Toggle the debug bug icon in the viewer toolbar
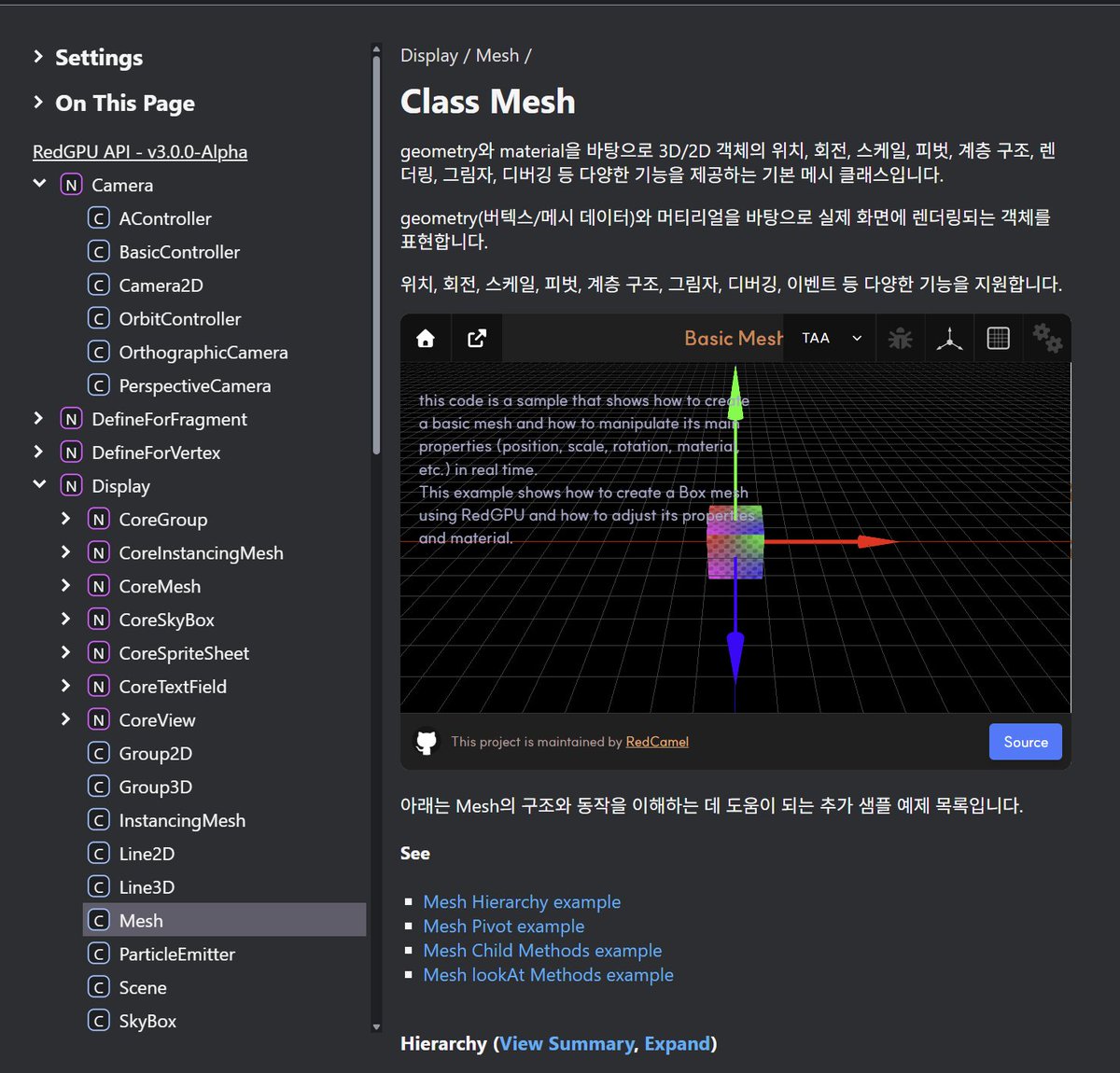1120x1073 pixels. [901, 339]
